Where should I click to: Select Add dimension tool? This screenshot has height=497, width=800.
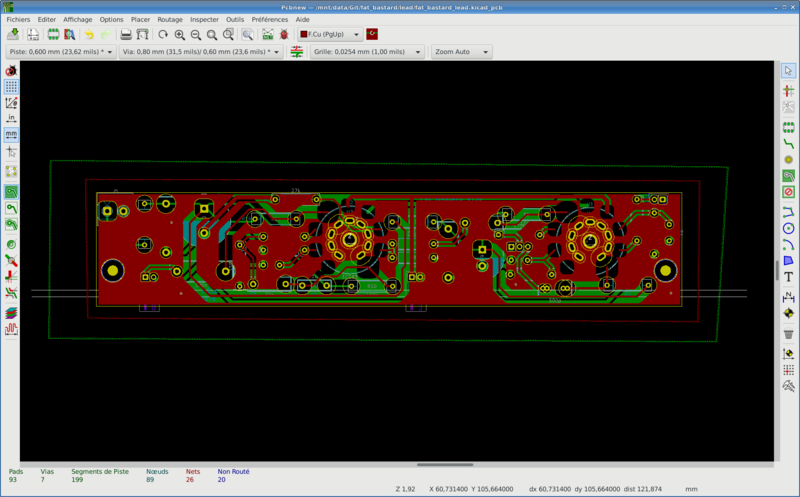click(788, 297)
